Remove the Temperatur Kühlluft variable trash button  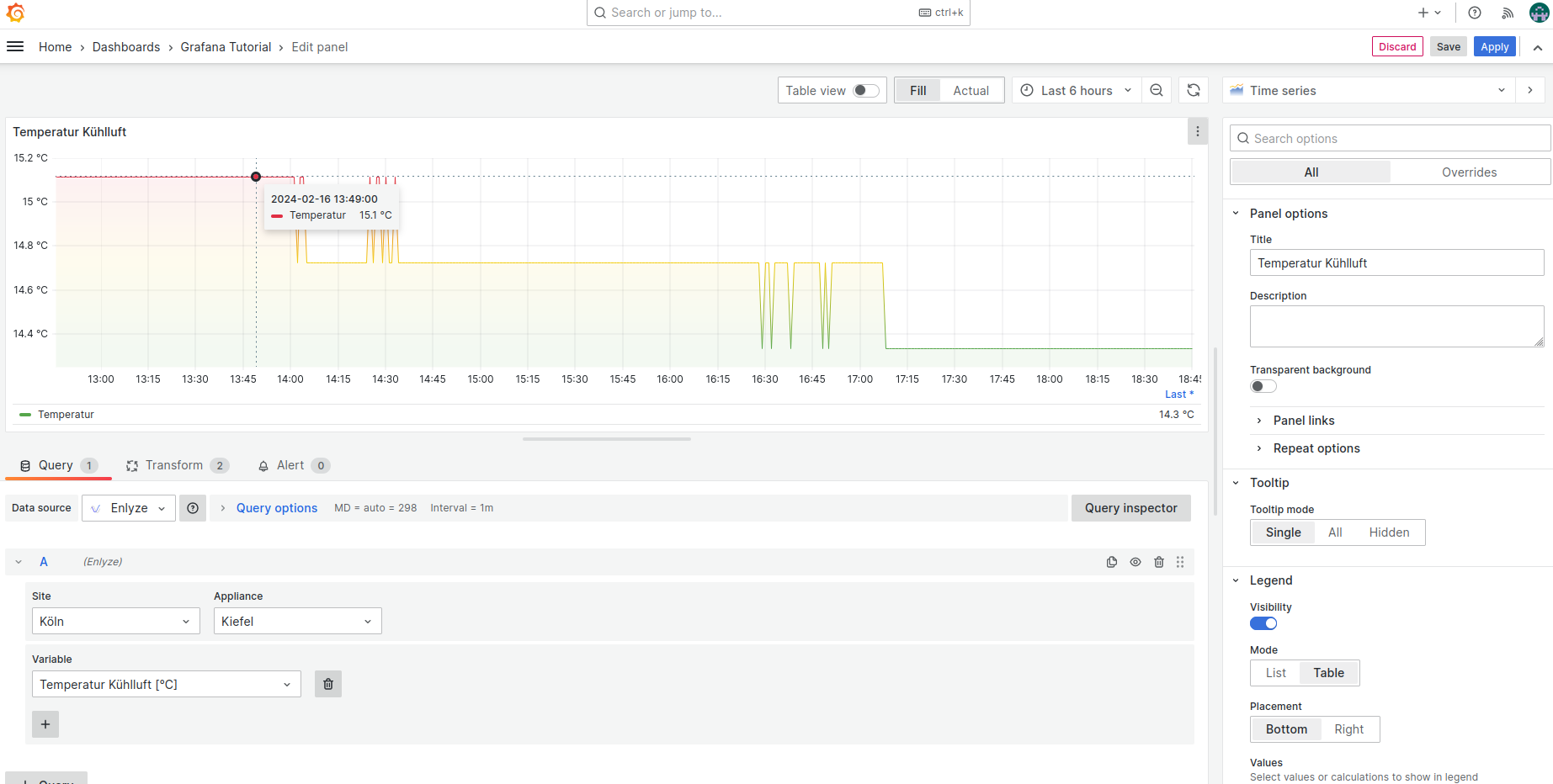point(328,685)
